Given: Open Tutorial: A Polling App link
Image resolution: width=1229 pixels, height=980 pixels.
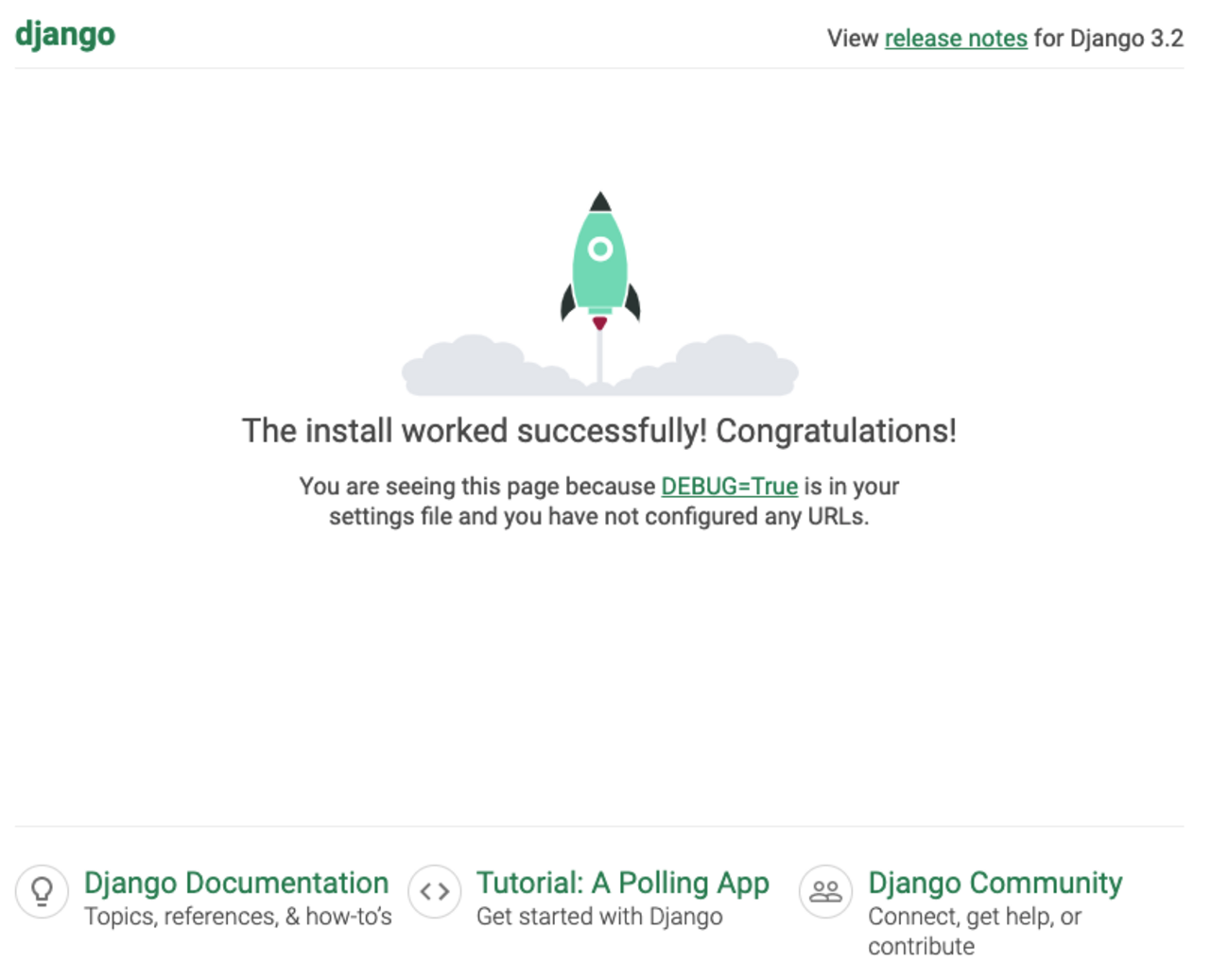Looking at the screenshot, I should (x=623, y=883).
